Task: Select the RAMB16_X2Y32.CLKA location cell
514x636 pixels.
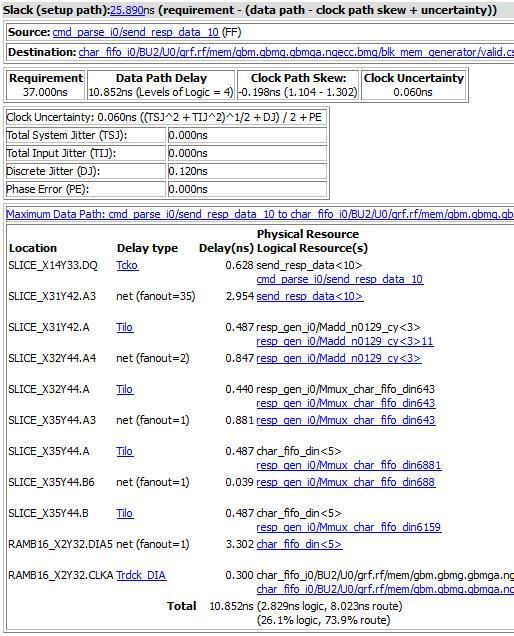Action: (61, 576)
